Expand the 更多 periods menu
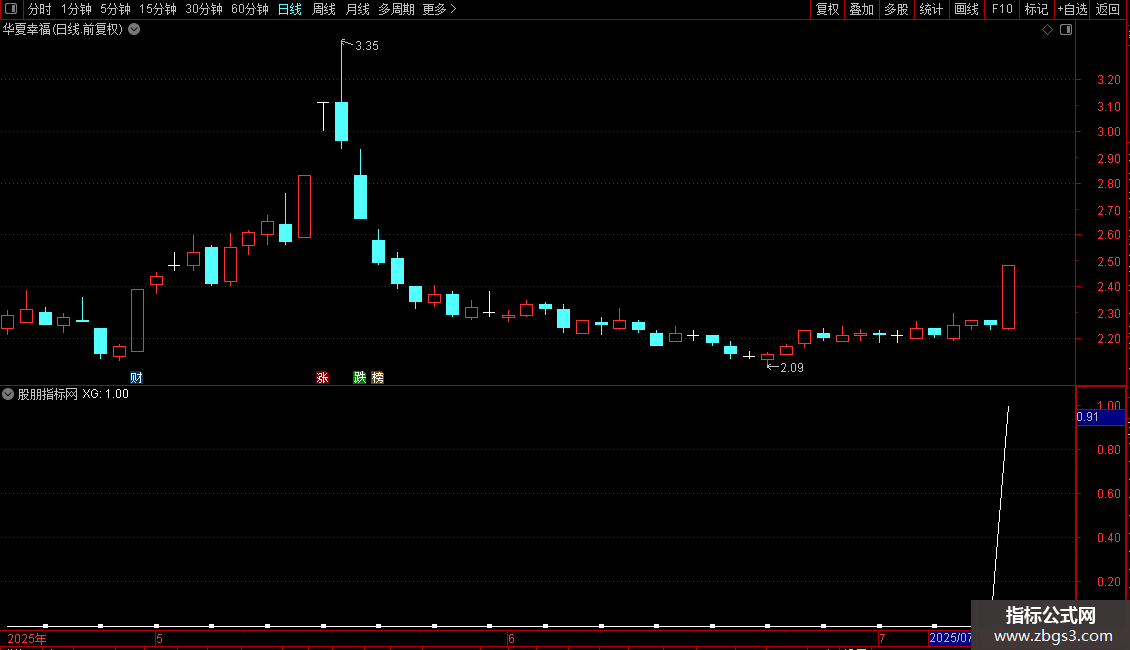 (x=440, y=9)
